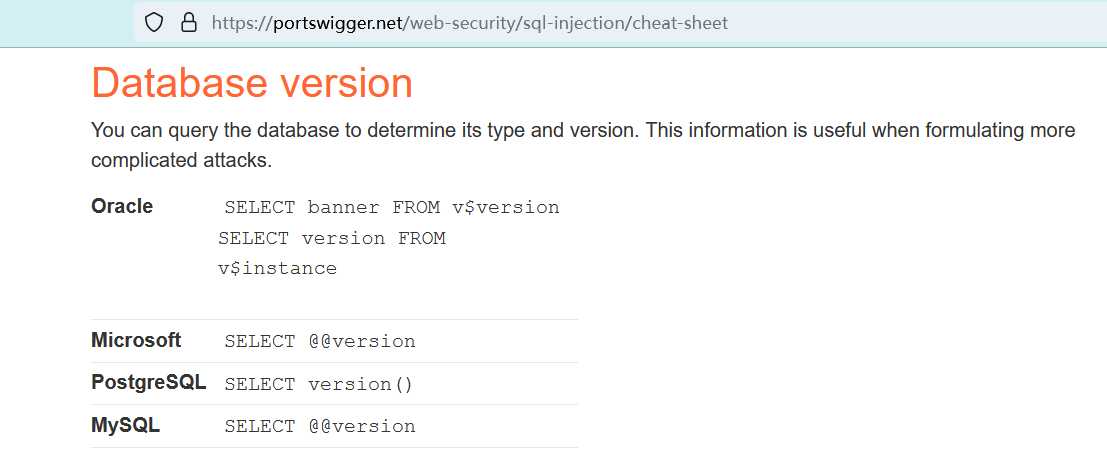
Task: Click the sentence starting "You can query"
Action: [x=582, y=130]
